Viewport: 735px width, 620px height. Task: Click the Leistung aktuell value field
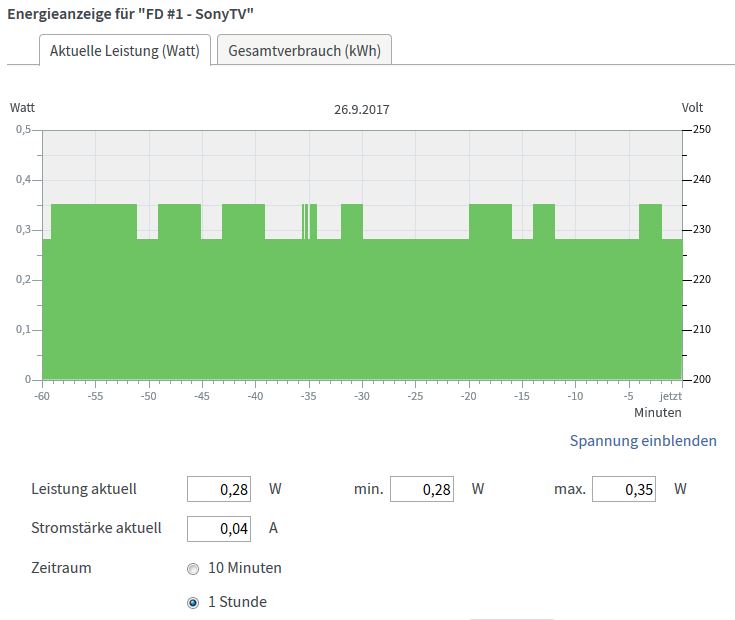click(x=220, y=490)
